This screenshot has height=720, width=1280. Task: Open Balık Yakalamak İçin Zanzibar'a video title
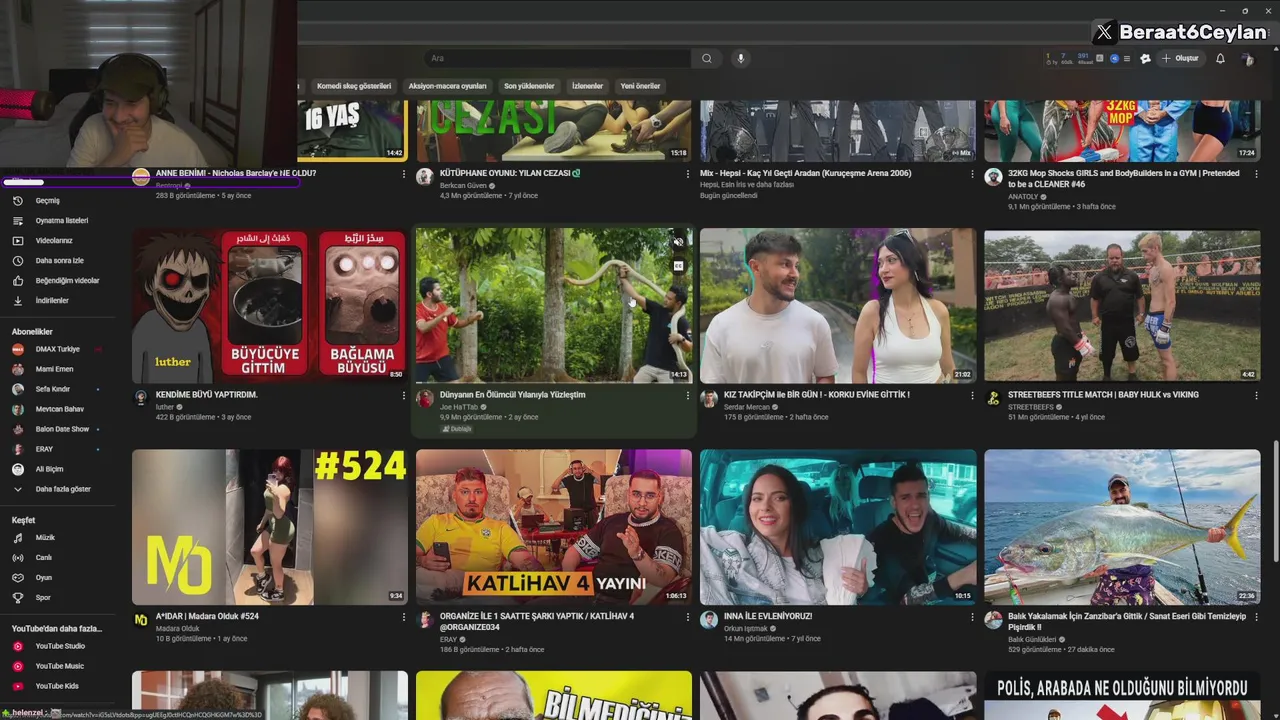click(1127, 622)
